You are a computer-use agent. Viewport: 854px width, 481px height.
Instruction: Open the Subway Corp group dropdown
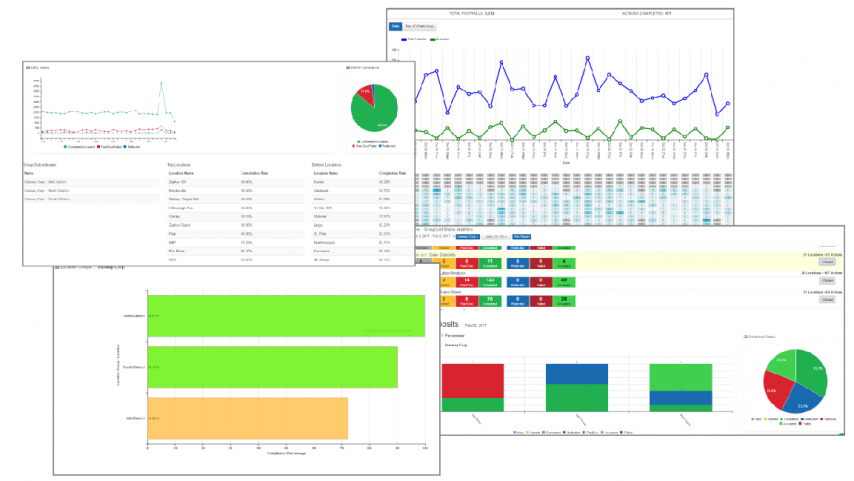click(x=468, y=236)
